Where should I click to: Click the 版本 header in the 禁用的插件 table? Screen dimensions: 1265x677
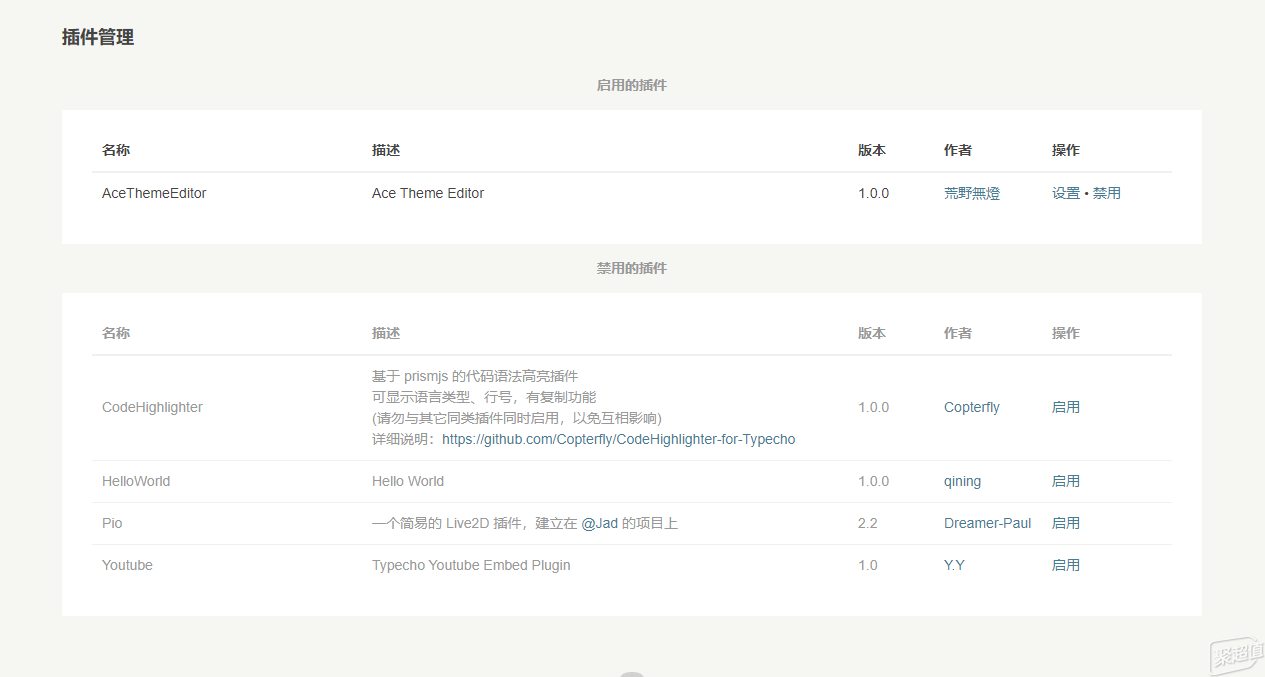pyautogui.click(x=872, y=333)
